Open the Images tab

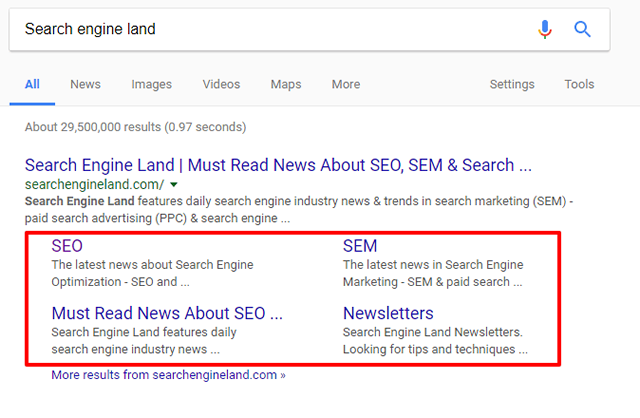151,84
